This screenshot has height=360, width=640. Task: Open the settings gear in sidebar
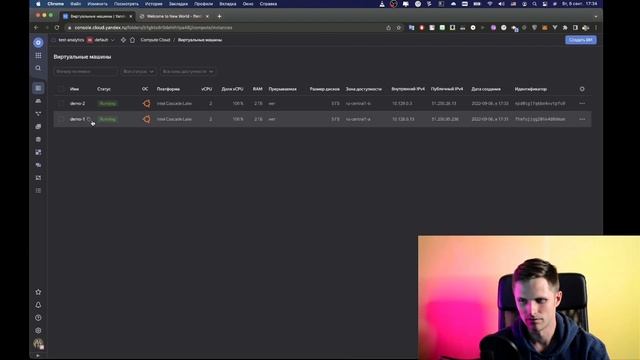38,330
